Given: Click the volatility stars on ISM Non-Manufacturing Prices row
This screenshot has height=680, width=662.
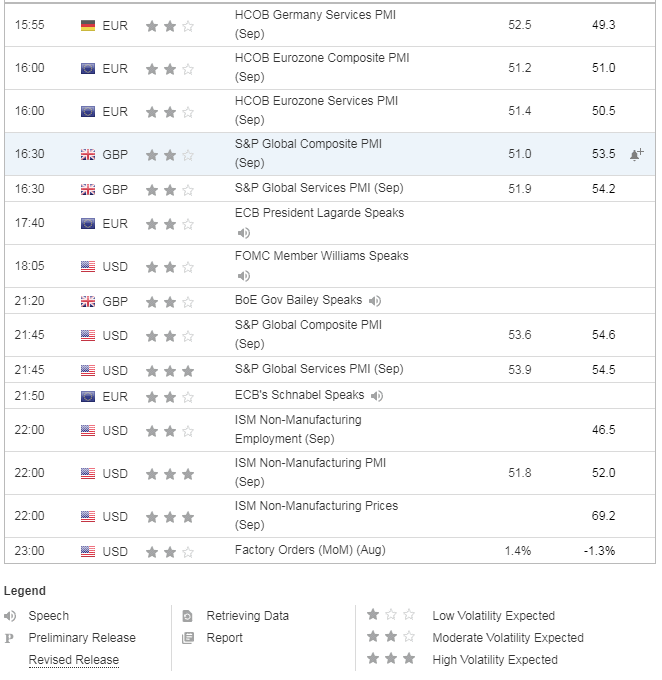Looking at the screenshot, I should 170,517.
